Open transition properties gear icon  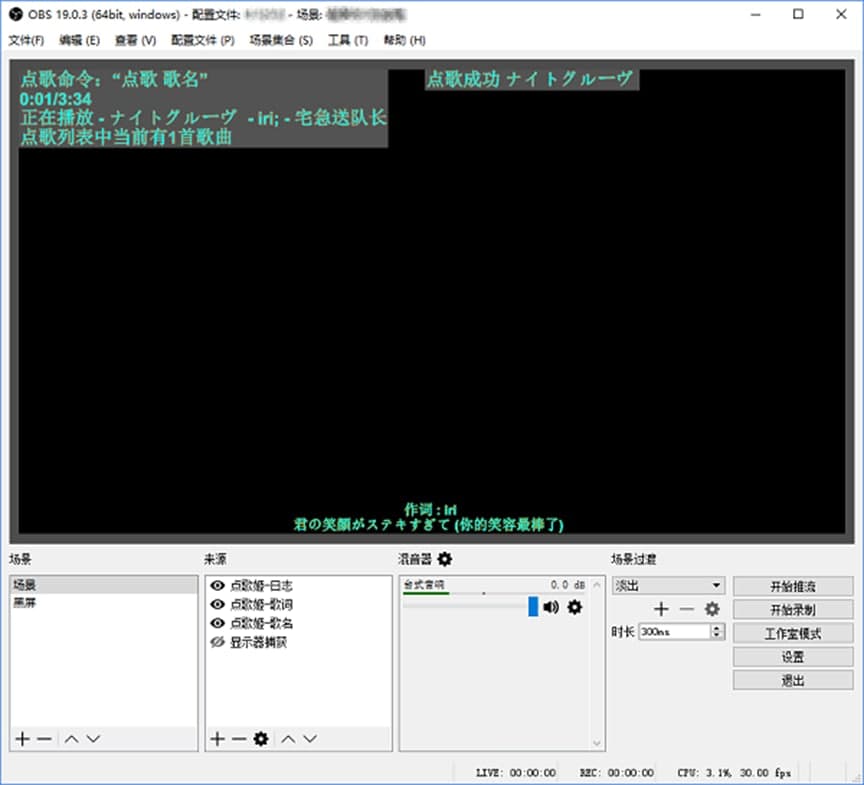[x=713, y=609]
